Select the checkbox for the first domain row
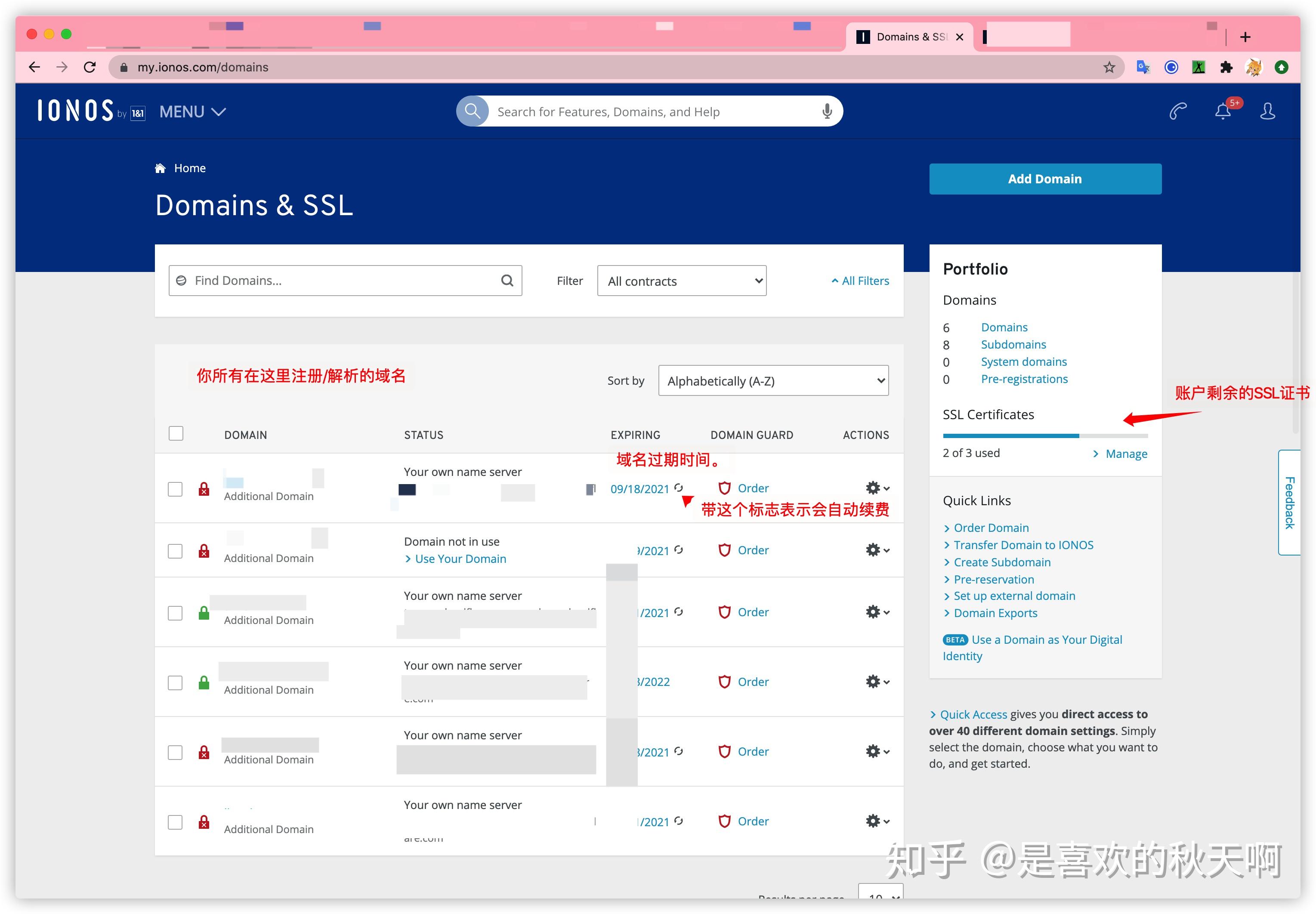Screen dimensions: 1316x914 (175, 489)
